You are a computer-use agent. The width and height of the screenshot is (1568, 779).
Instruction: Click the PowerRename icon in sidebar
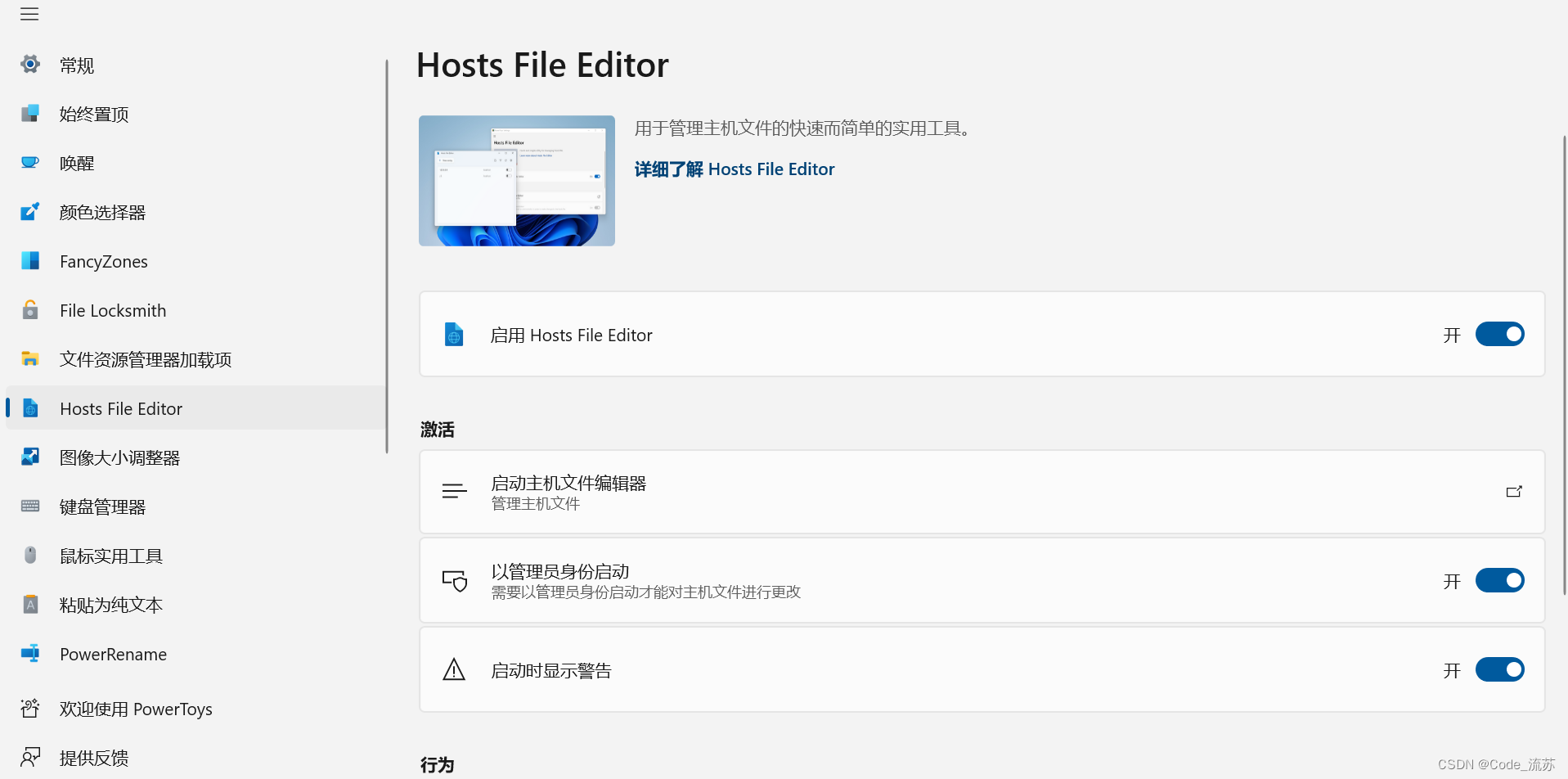click(x=30, y=653)
